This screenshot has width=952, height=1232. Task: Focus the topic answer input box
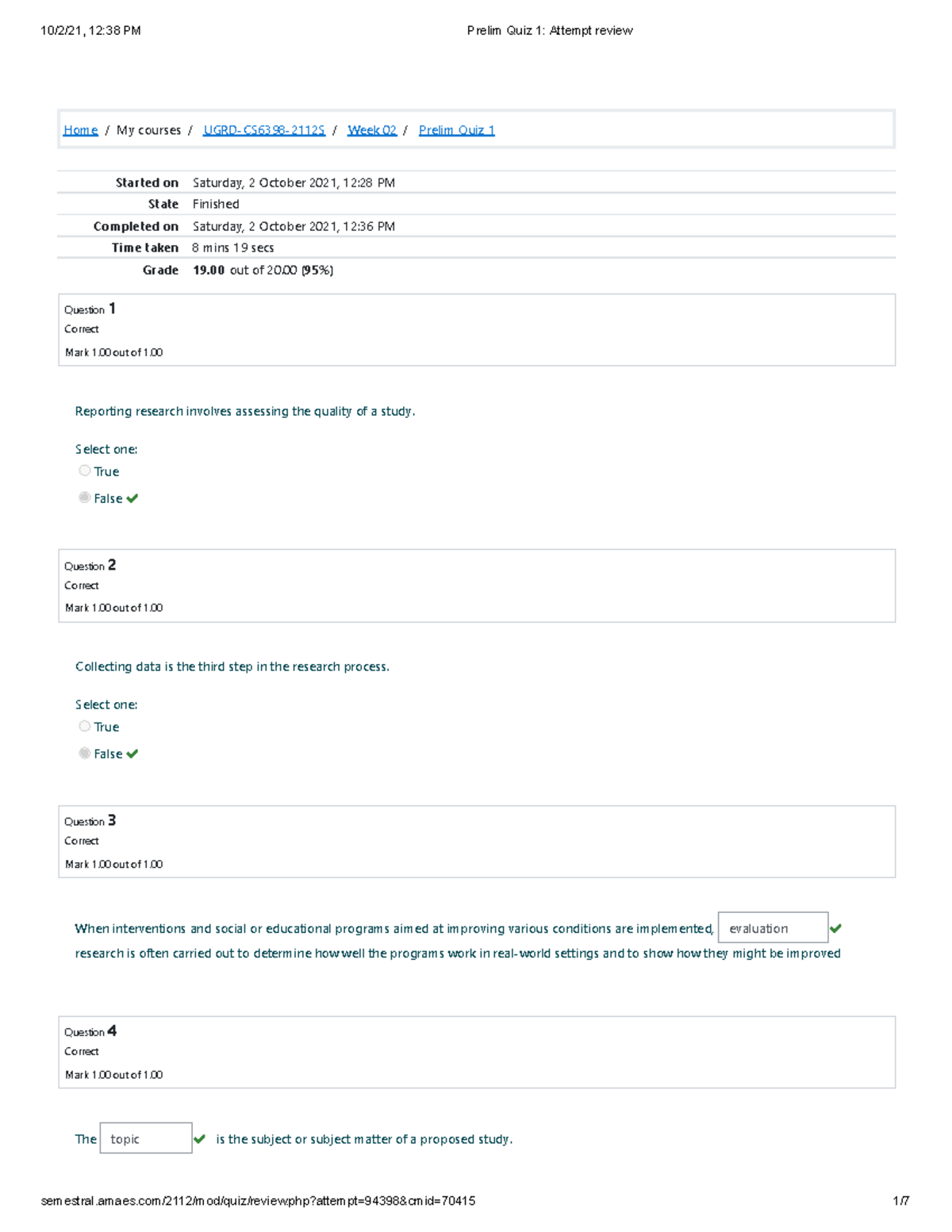146,1138
